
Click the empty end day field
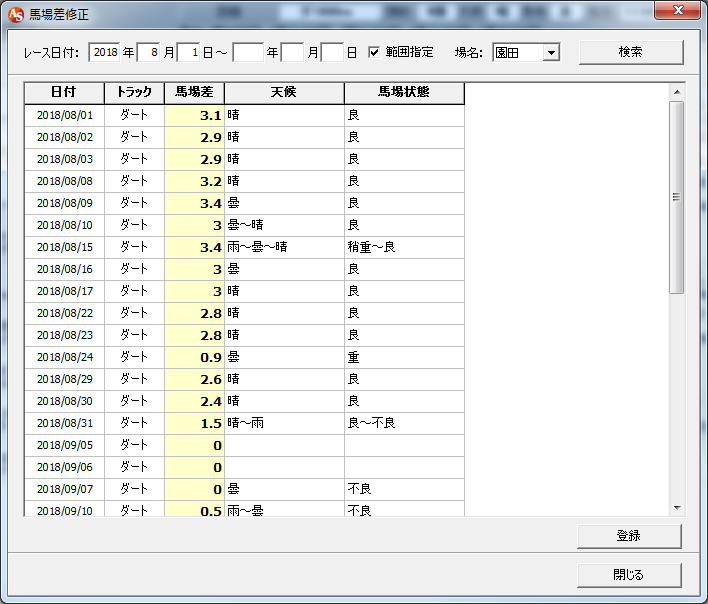[x=332, y=52]
